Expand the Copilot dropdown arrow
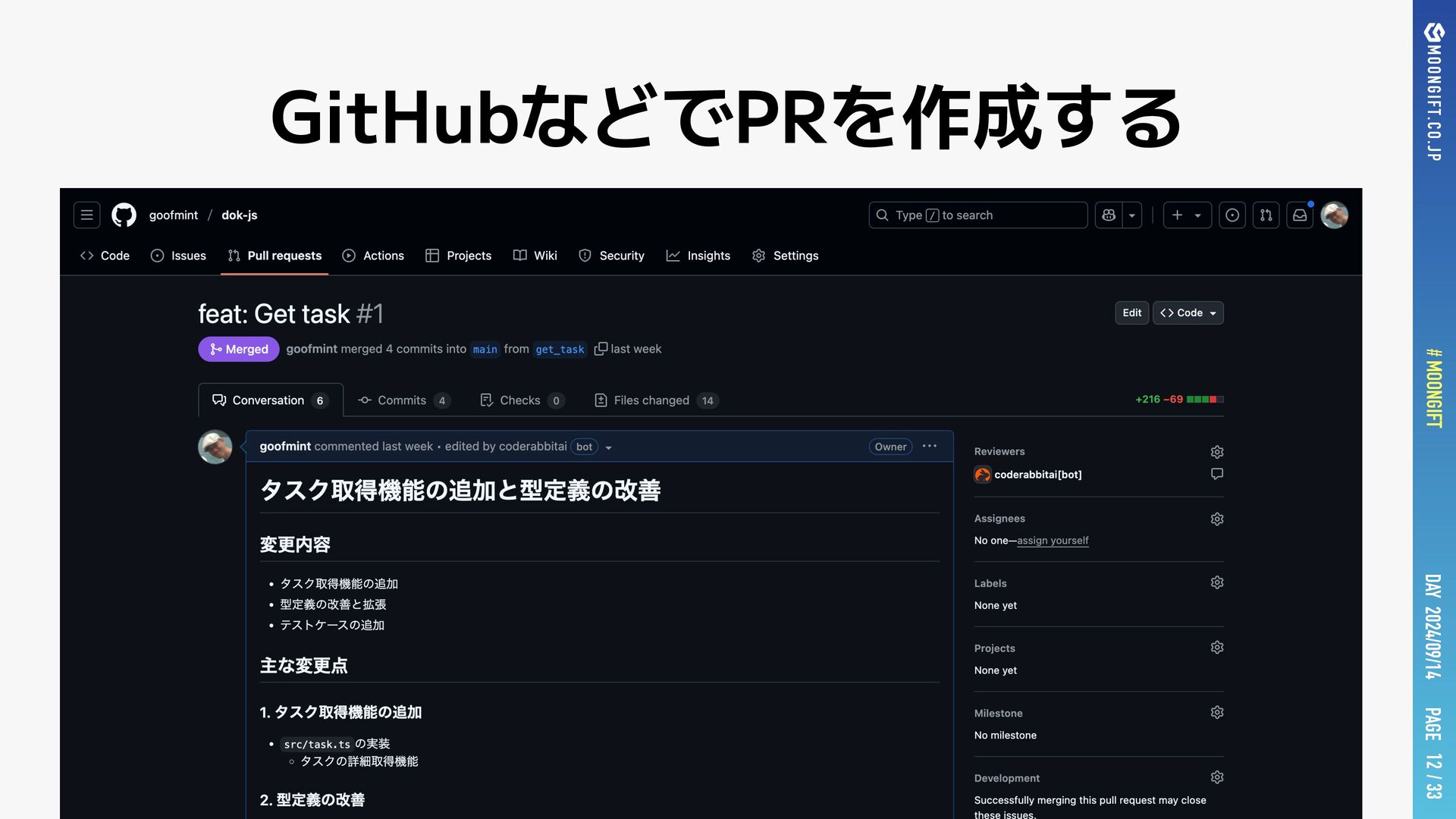This screenshot has width=1456, height=819. click(x=1132, y=215)
